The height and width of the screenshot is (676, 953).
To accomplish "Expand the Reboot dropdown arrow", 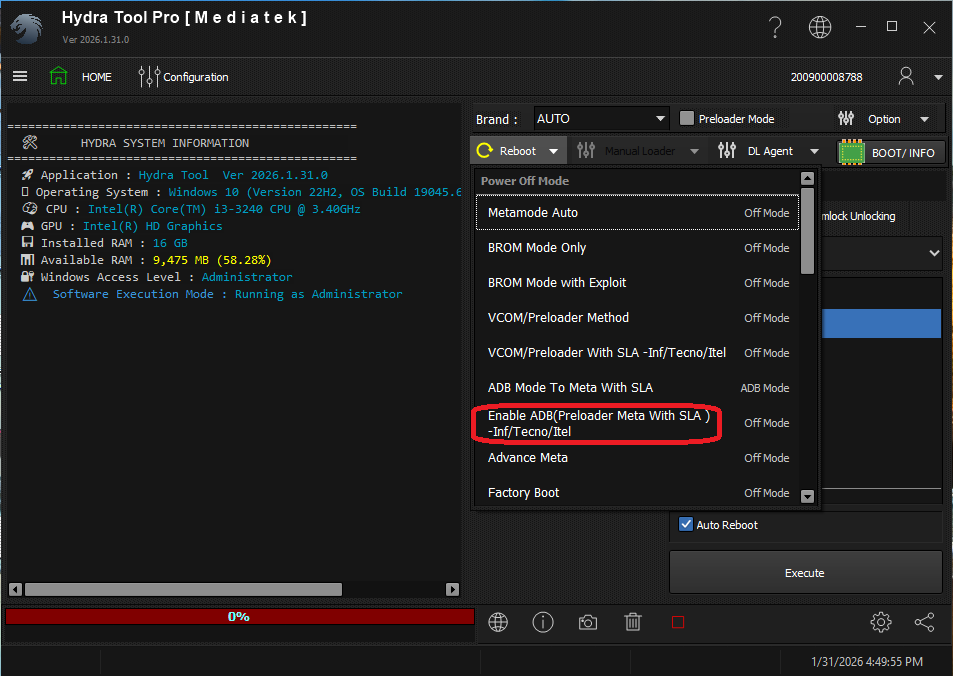I will 554,151.
